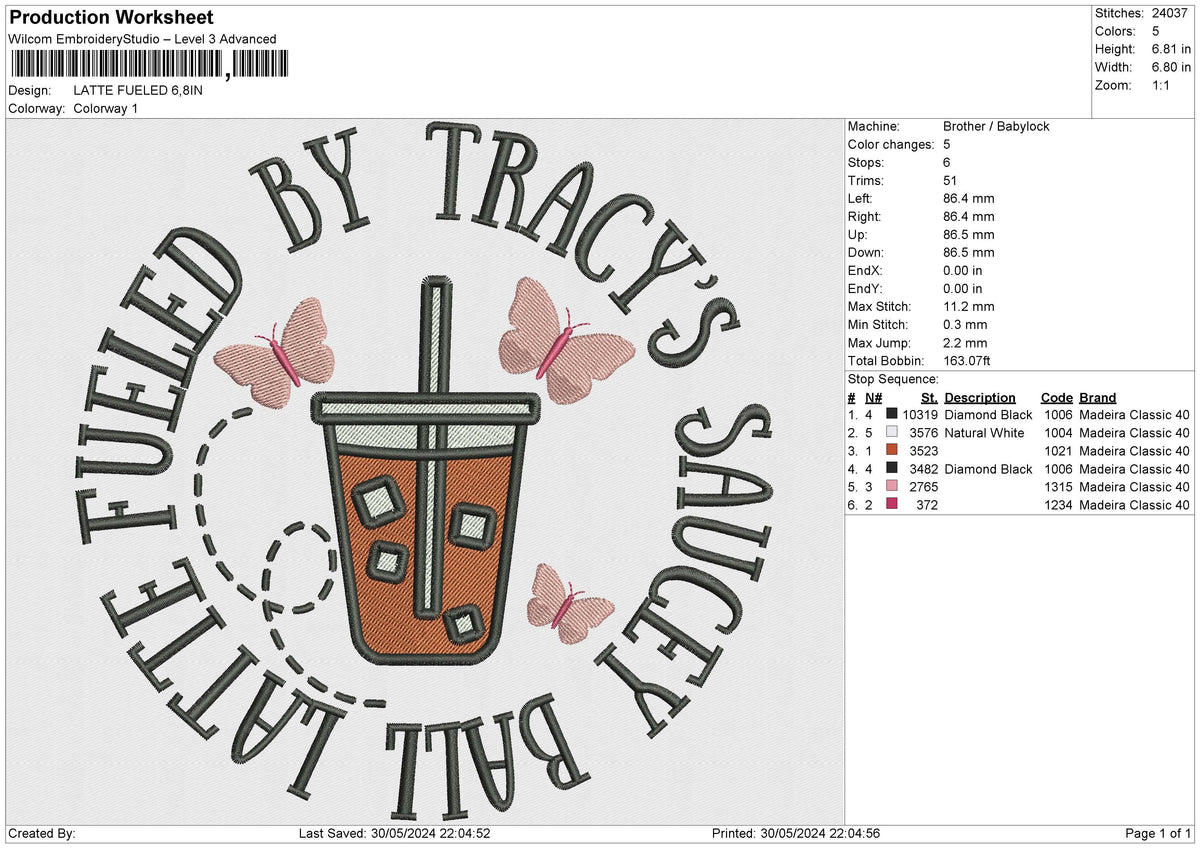Click stitch count 2765 in stop row 5
1200x848 pixels.
tap(924, 487)
